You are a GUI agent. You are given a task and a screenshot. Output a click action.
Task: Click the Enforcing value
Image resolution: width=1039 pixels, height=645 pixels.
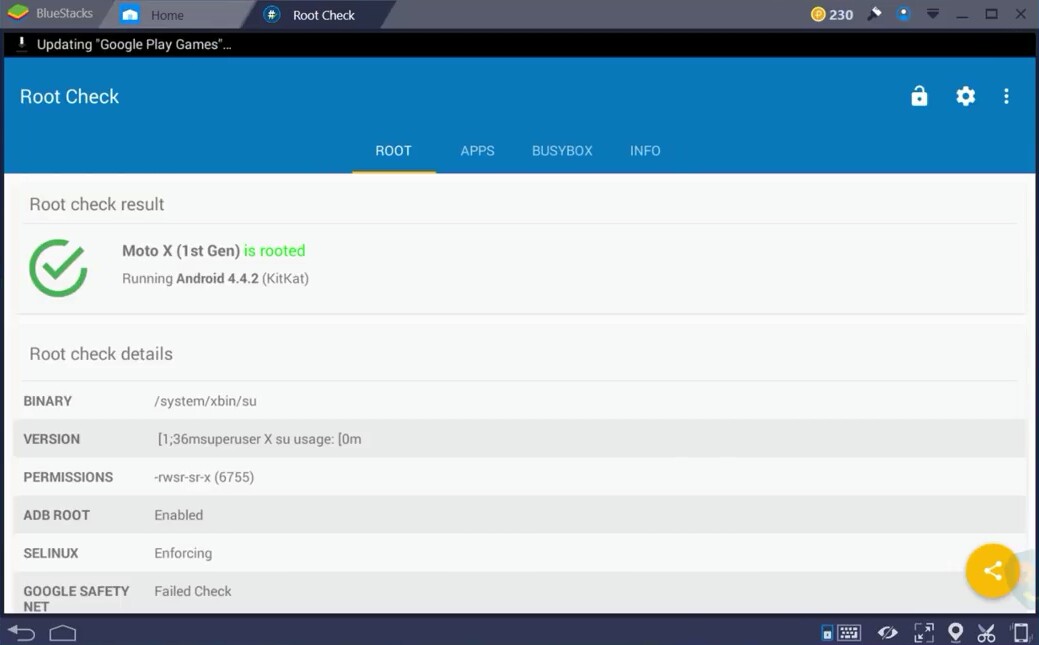tap(184, 553)
